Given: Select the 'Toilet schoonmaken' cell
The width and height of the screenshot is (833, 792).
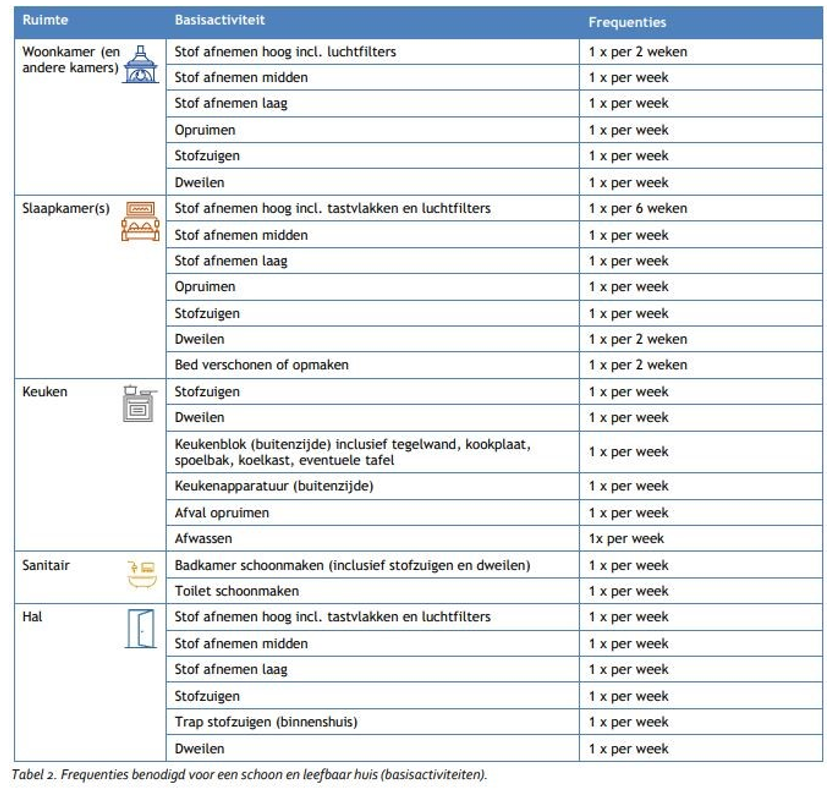Looking at the screenshot, I should point(237,591).
